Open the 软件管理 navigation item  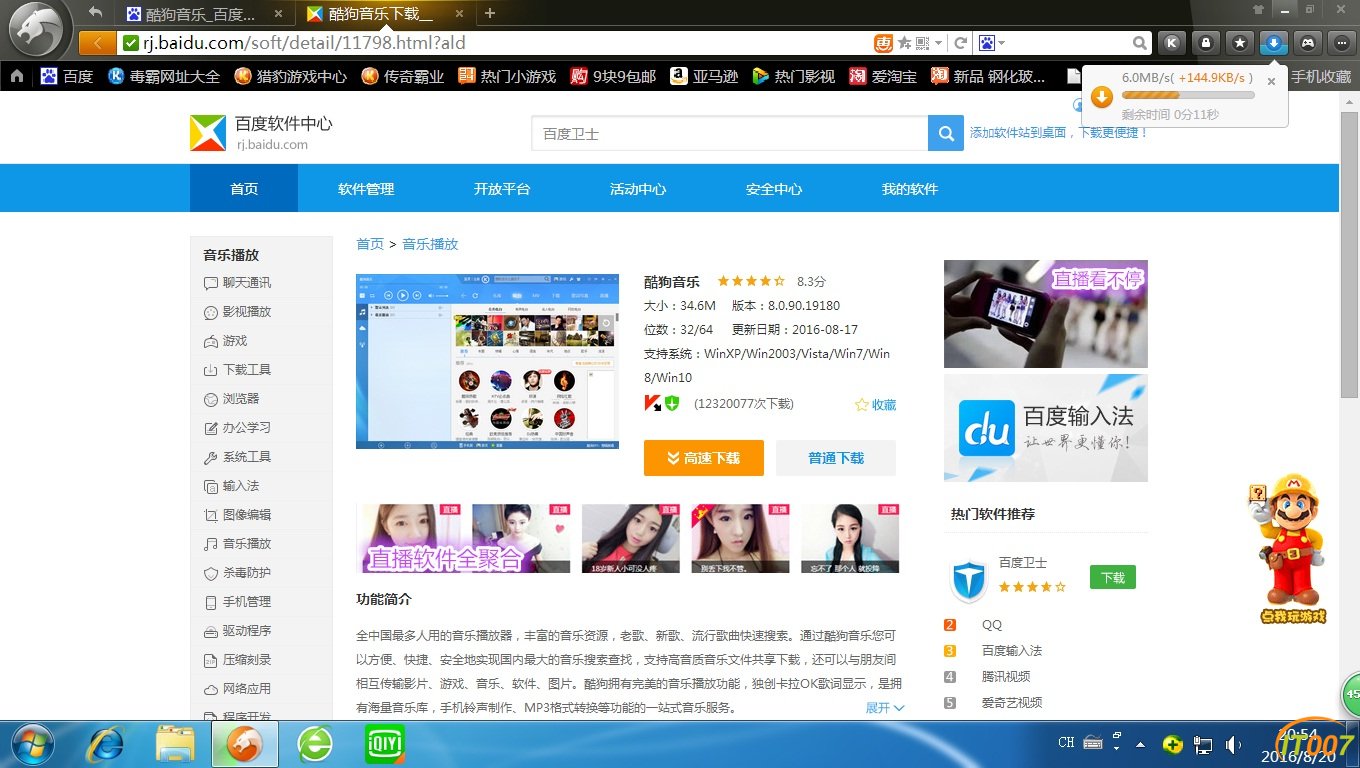[x=366, y=188]
